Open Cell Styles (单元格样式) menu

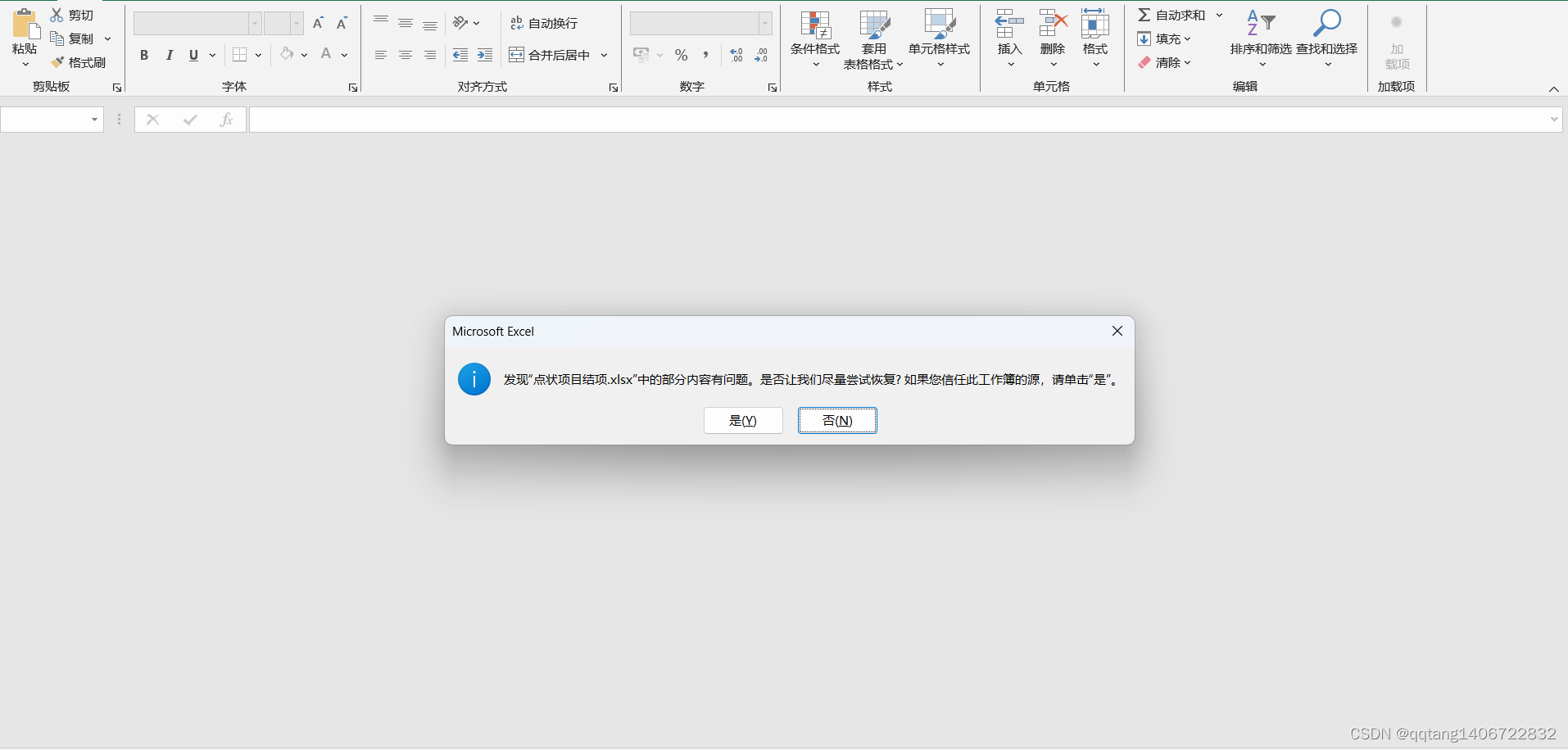[x=940, y=38]
